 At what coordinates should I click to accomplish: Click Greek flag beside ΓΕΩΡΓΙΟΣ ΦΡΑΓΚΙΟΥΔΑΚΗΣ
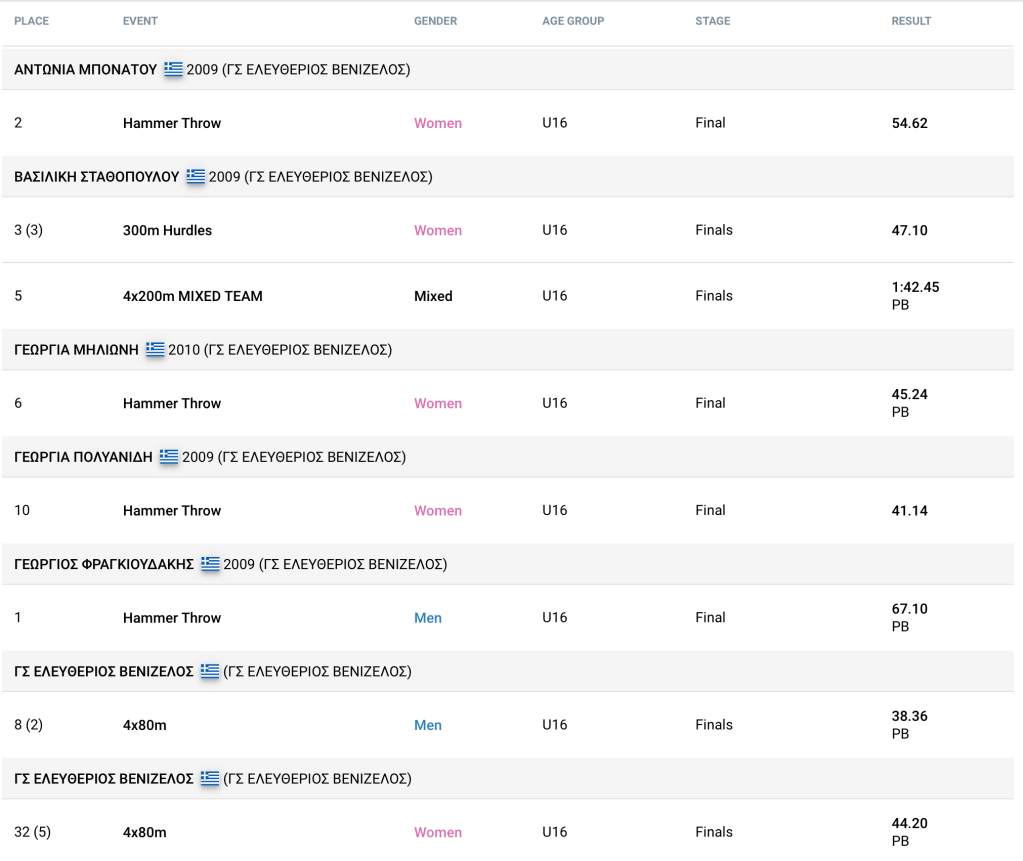coord(210,564)
